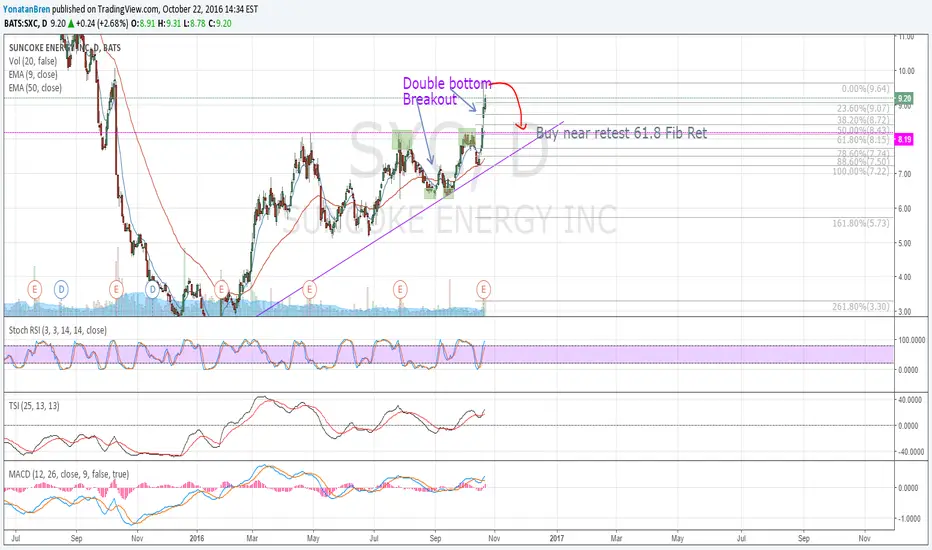Click the earnings E marker near late July 2015
Image resolution: width=932 pixels, height=550 pixels.
[34, 290]
